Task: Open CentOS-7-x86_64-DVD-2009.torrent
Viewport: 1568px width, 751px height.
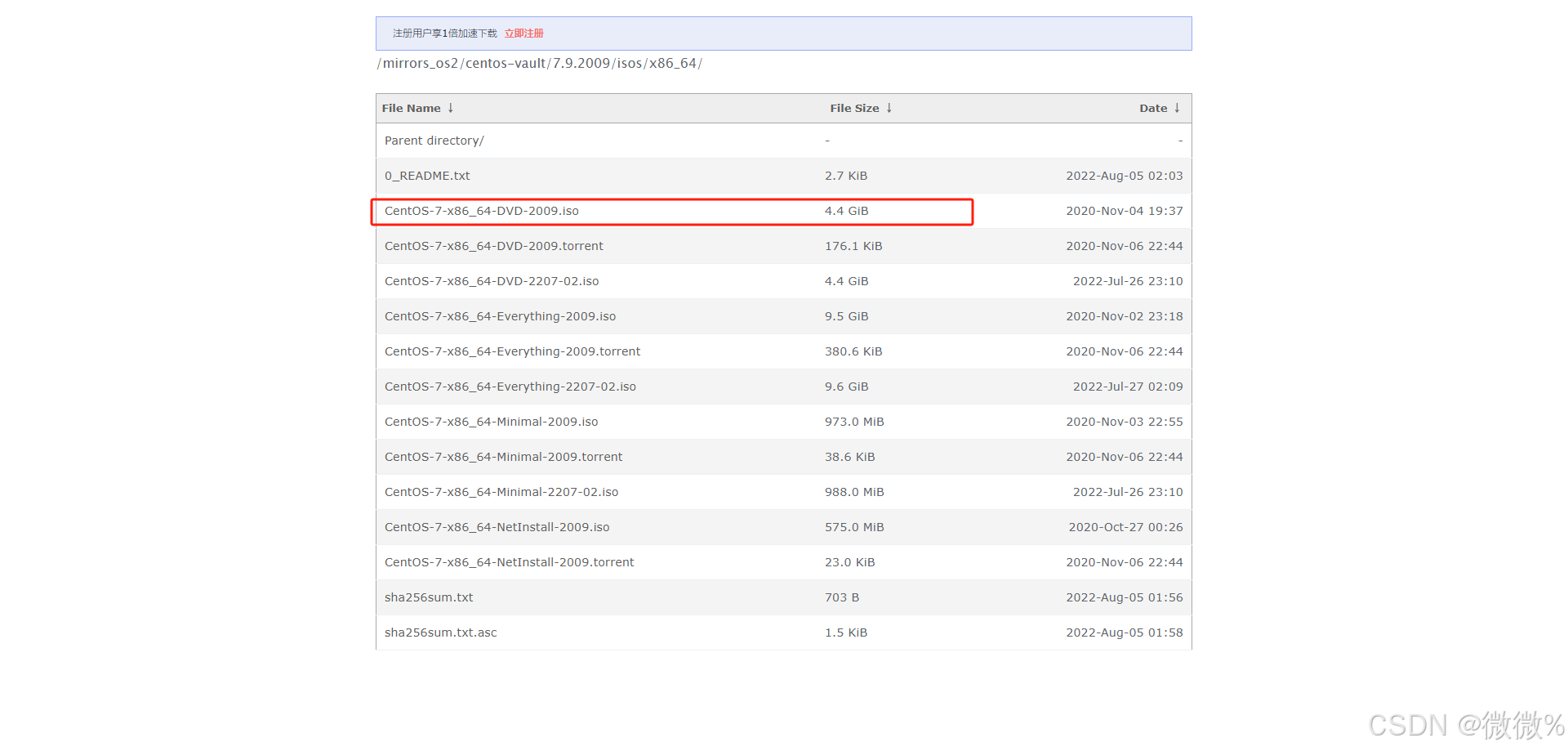Action: [493, 246]
